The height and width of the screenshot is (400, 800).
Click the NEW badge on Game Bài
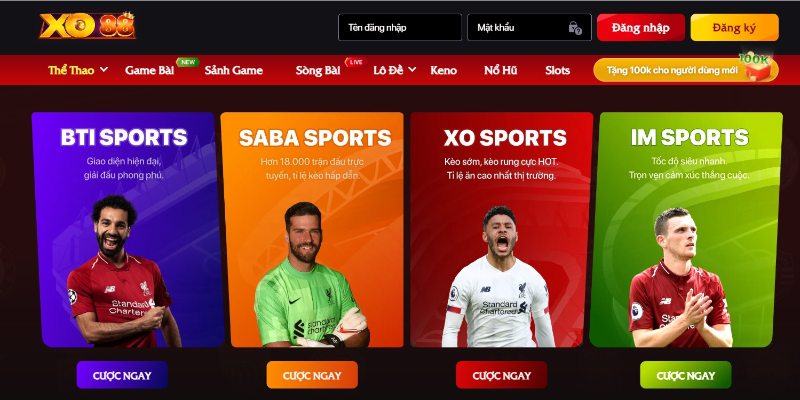click(187, 62)
